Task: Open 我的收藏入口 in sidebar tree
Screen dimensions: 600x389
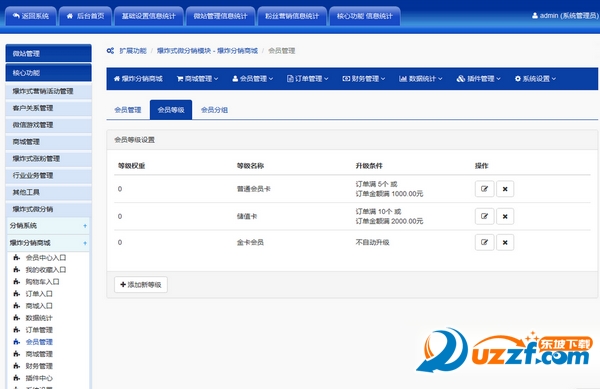Action: click(46, 270)
